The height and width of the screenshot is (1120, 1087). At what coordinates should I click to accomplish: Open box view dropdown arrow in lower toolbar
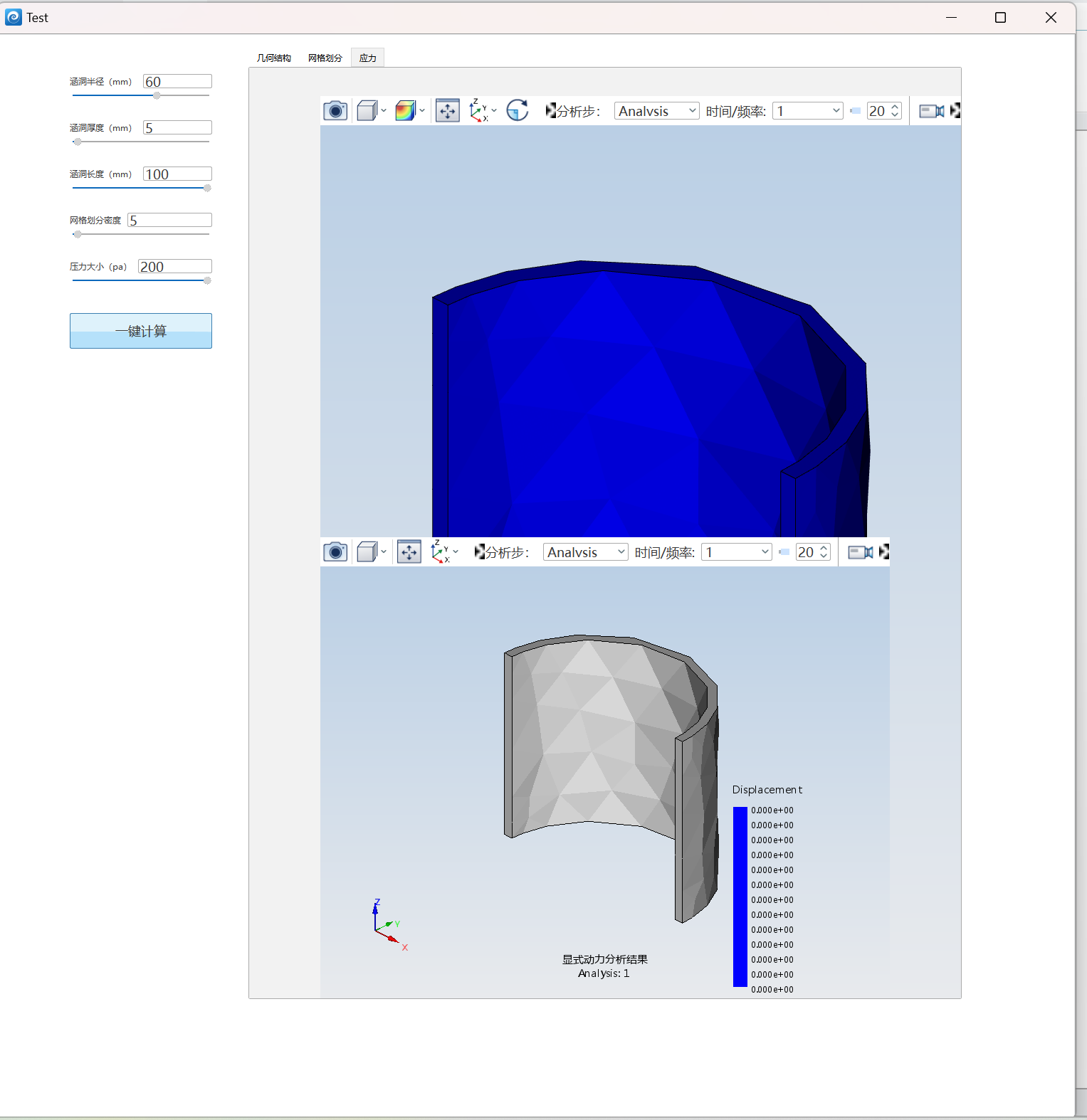pyautogui.click(x=384, y=552)
